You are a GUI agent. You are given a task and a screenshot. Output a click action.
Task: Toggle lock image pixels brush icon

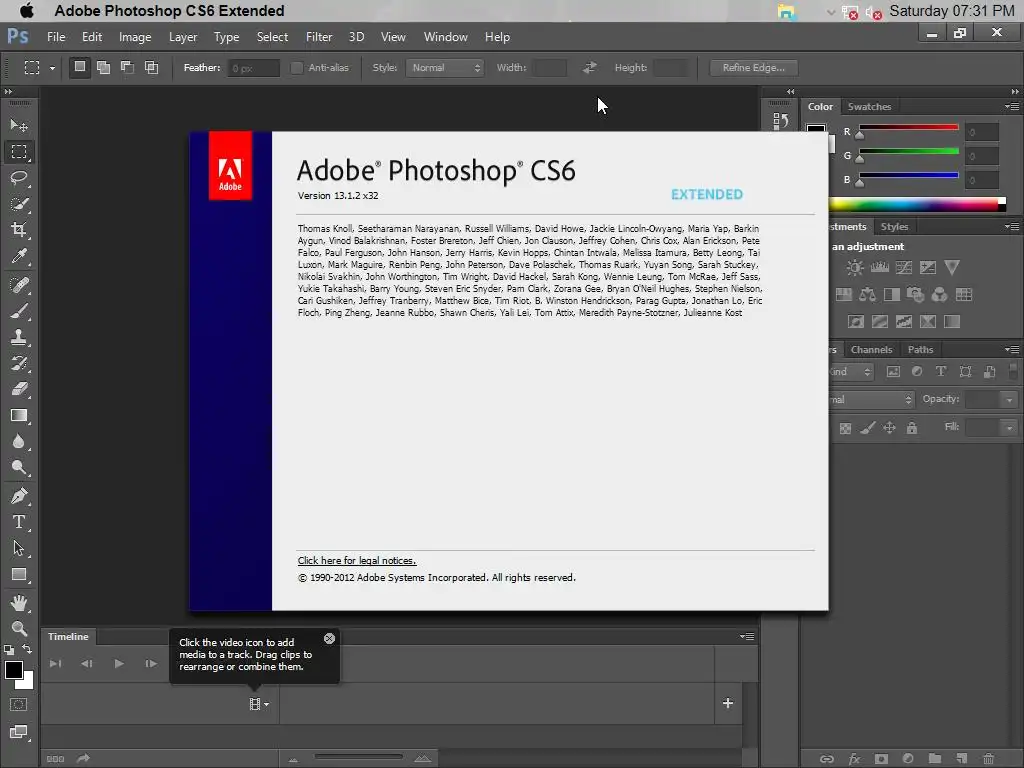tap(867, 428)
